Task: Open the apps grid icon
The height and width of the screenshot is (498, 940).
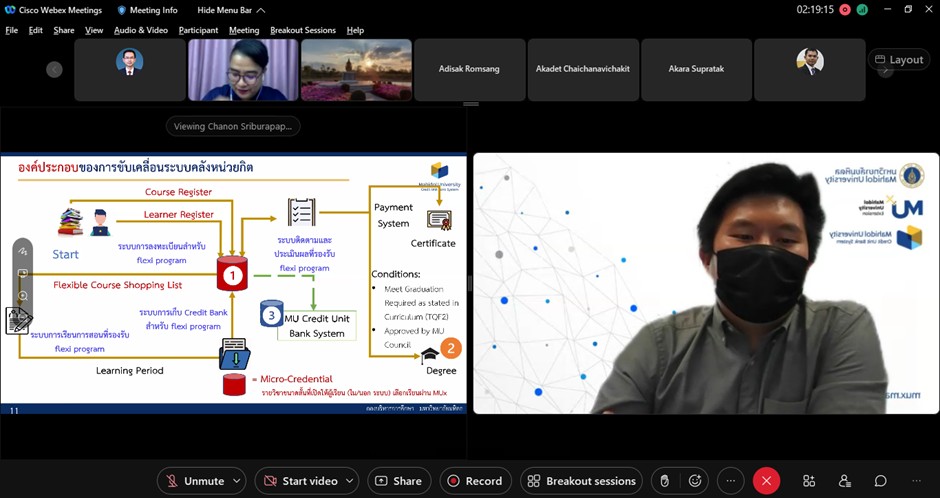Action: [809, 481]
